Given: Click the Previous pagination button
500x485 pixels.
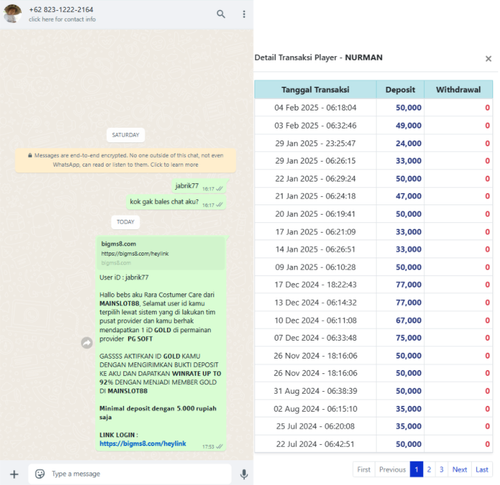Looking at the screenshot, I should pos(392,469).
